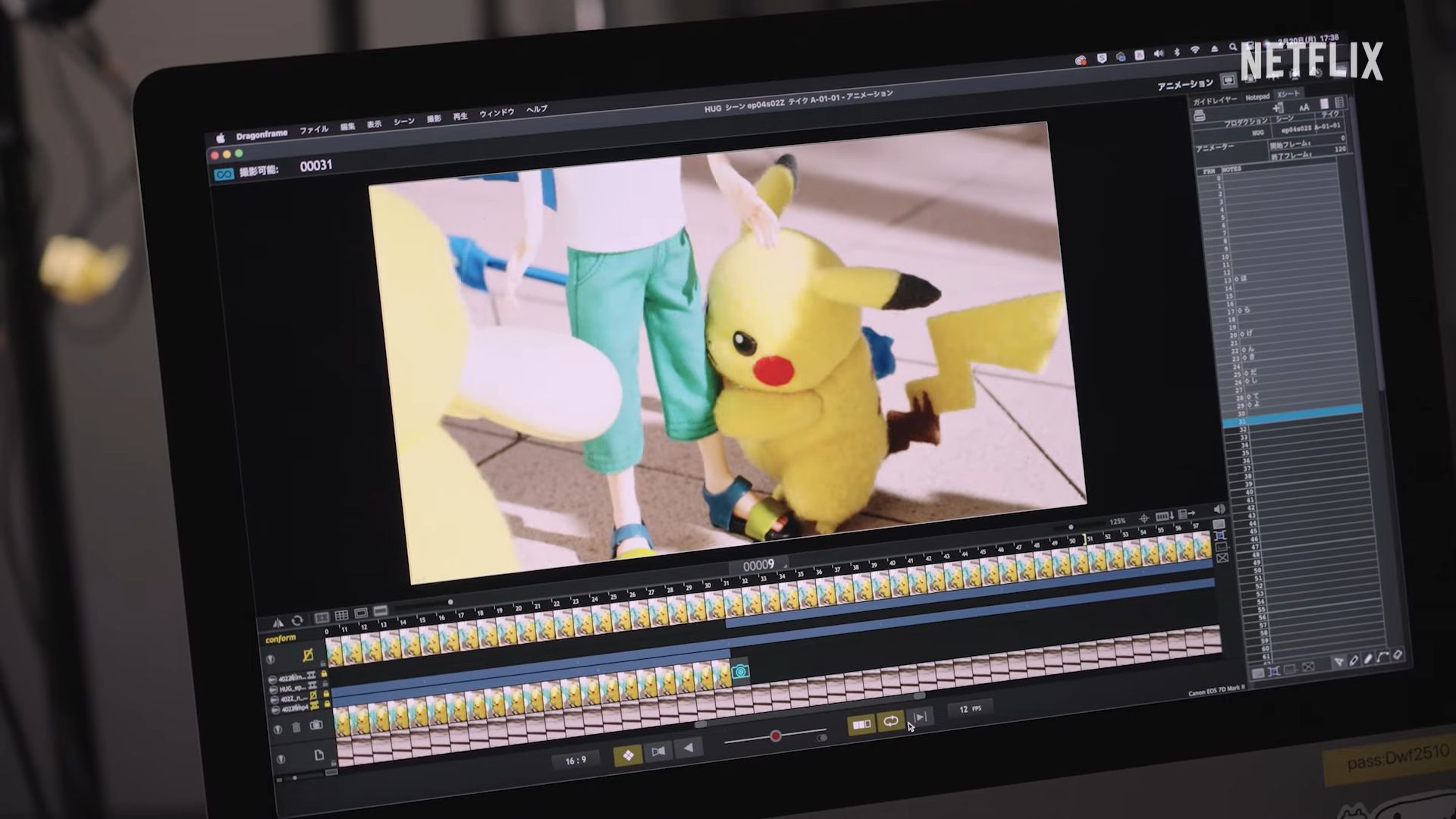Screen dimensions: 1456x819
Task: Click the add column icon in X-sheet
Action: (x=1278, y=108)
